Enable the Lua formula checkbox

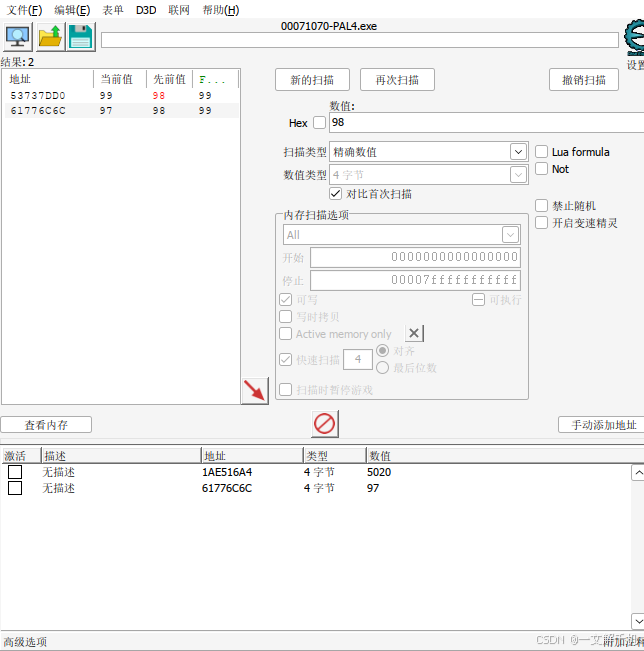[x=541, y=152]
